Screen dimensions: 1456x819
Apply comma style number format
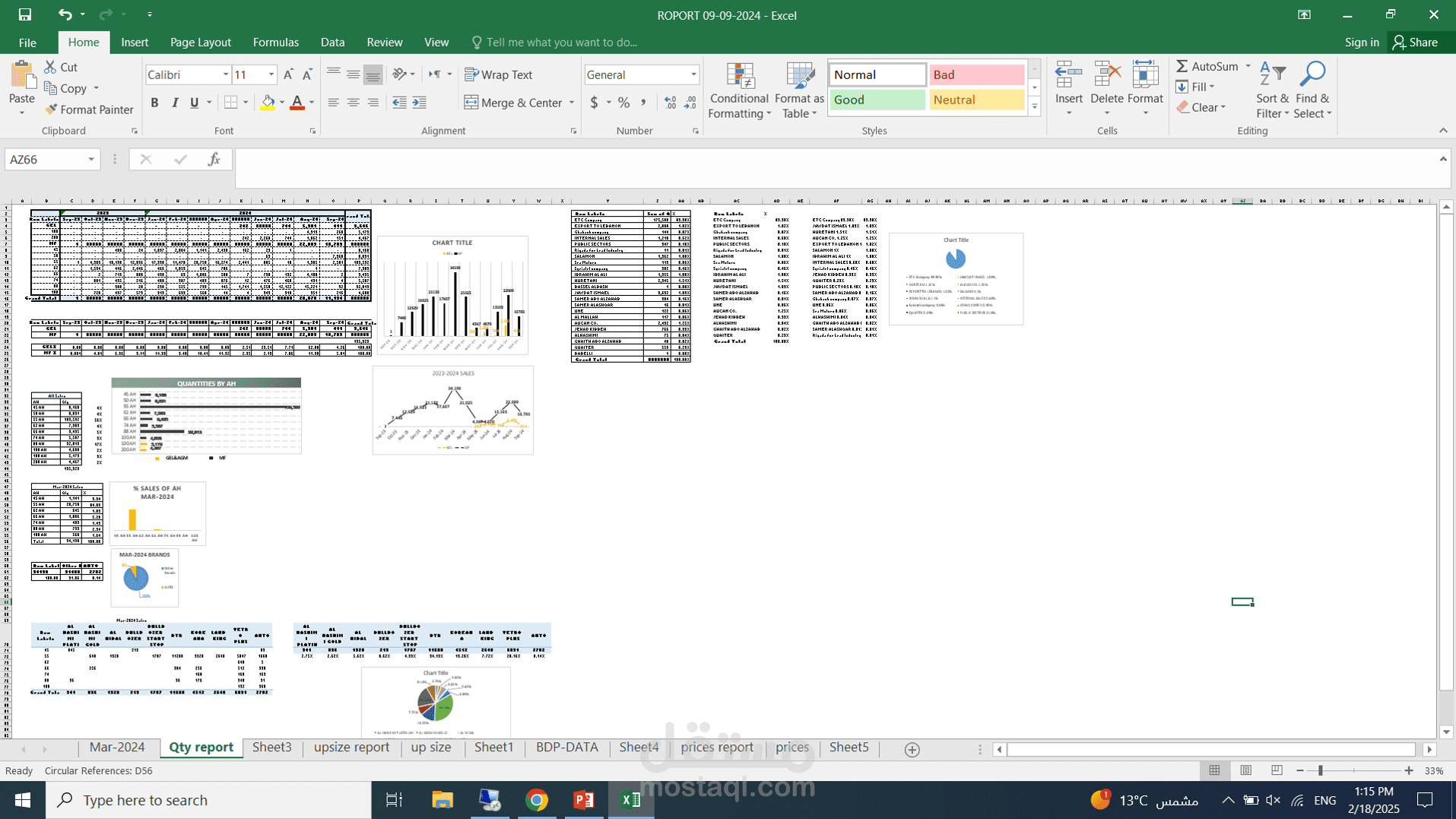(x=643, y=103)
